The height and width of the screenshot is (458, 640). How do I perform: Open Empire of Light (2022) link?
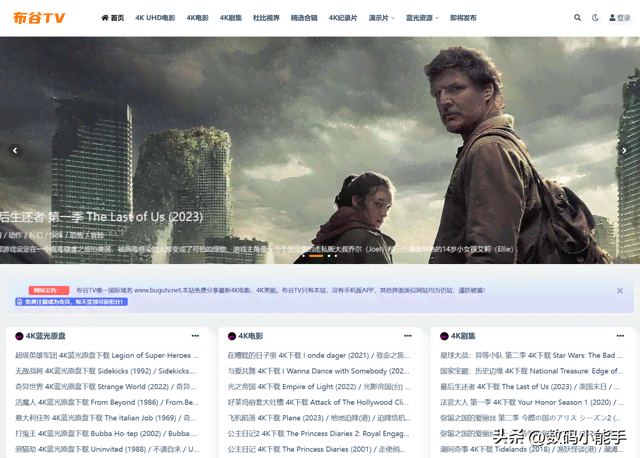pyautogui.click(x=319, y=387)
